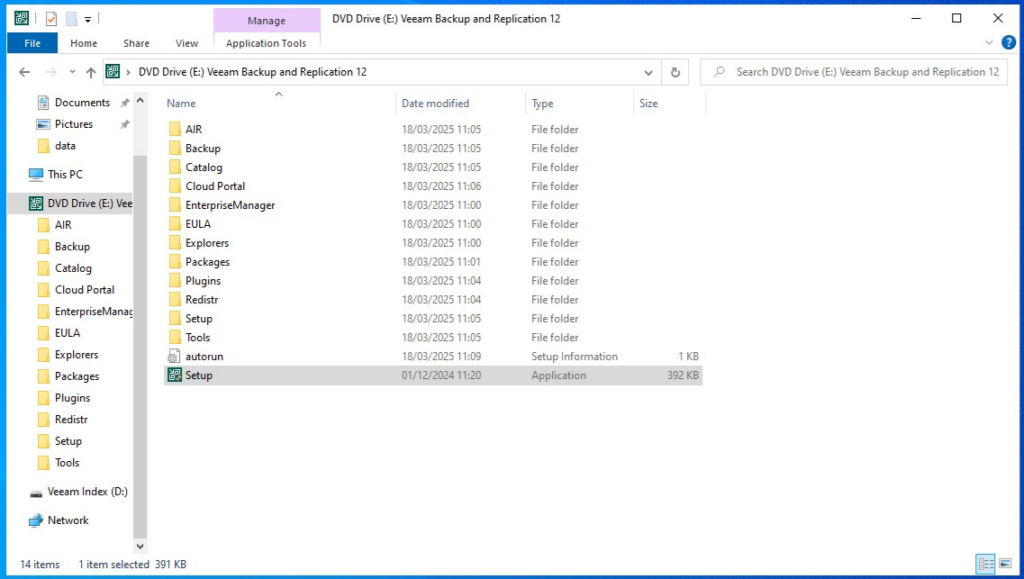
Task: Open Help via the question mark icon
Action: [1008, 43]
